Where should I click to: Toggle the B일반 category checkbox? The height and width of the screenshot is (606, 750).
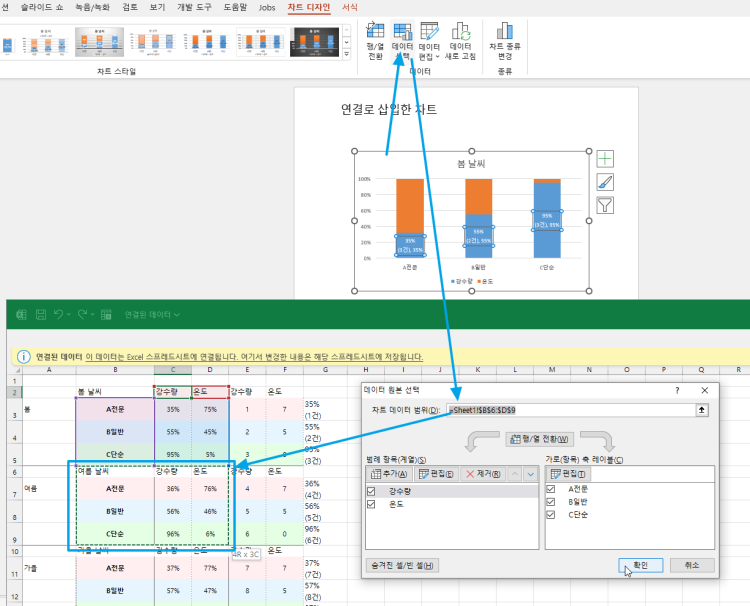tap(551, 502)
